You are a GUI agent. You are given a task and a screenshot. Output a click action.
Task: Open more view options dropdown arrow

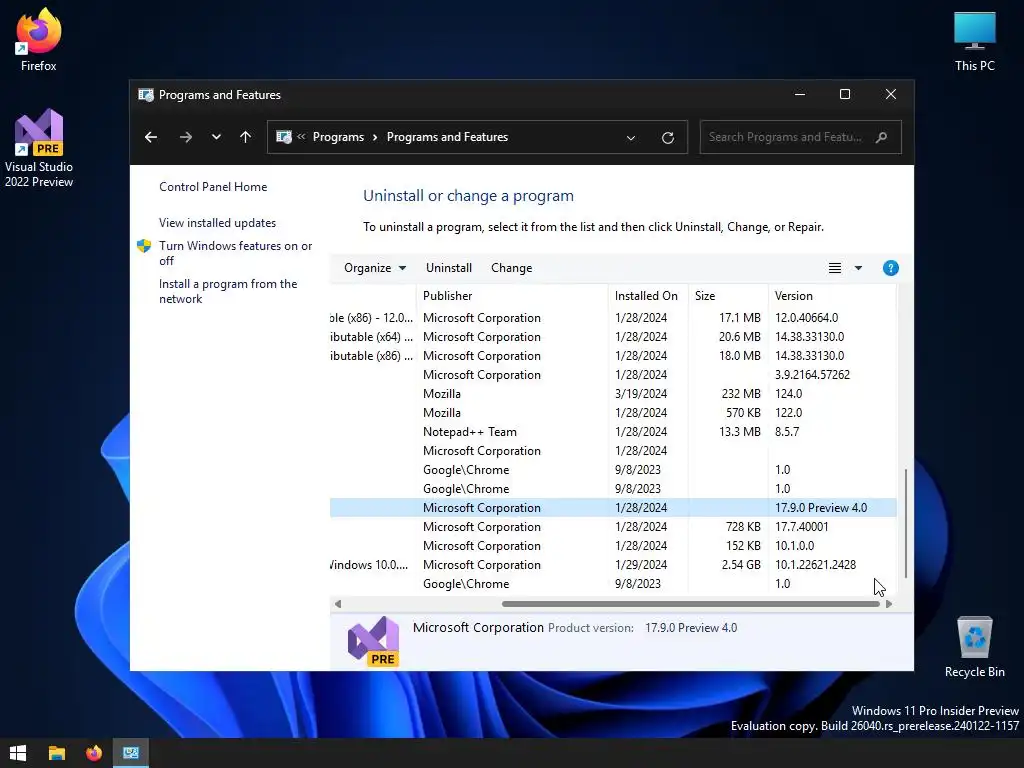tap(858, 268)
